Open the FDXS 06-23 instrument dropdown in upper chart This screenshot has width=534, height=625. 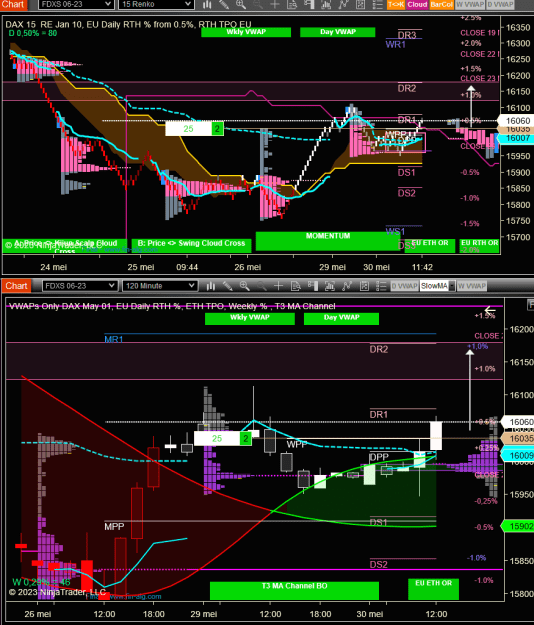coord(76,4)
